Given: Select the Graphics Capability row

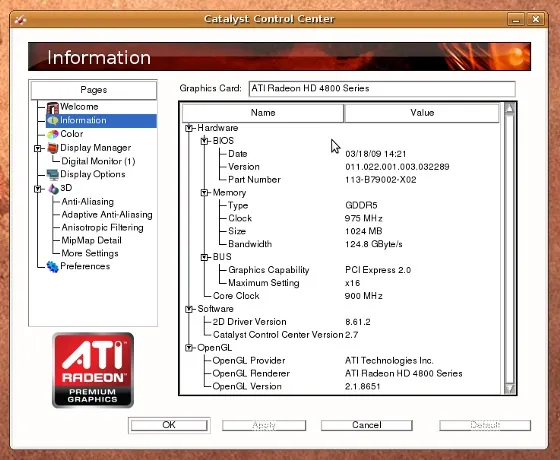Looking at the screenshot, I should click(x=341, y=270).
